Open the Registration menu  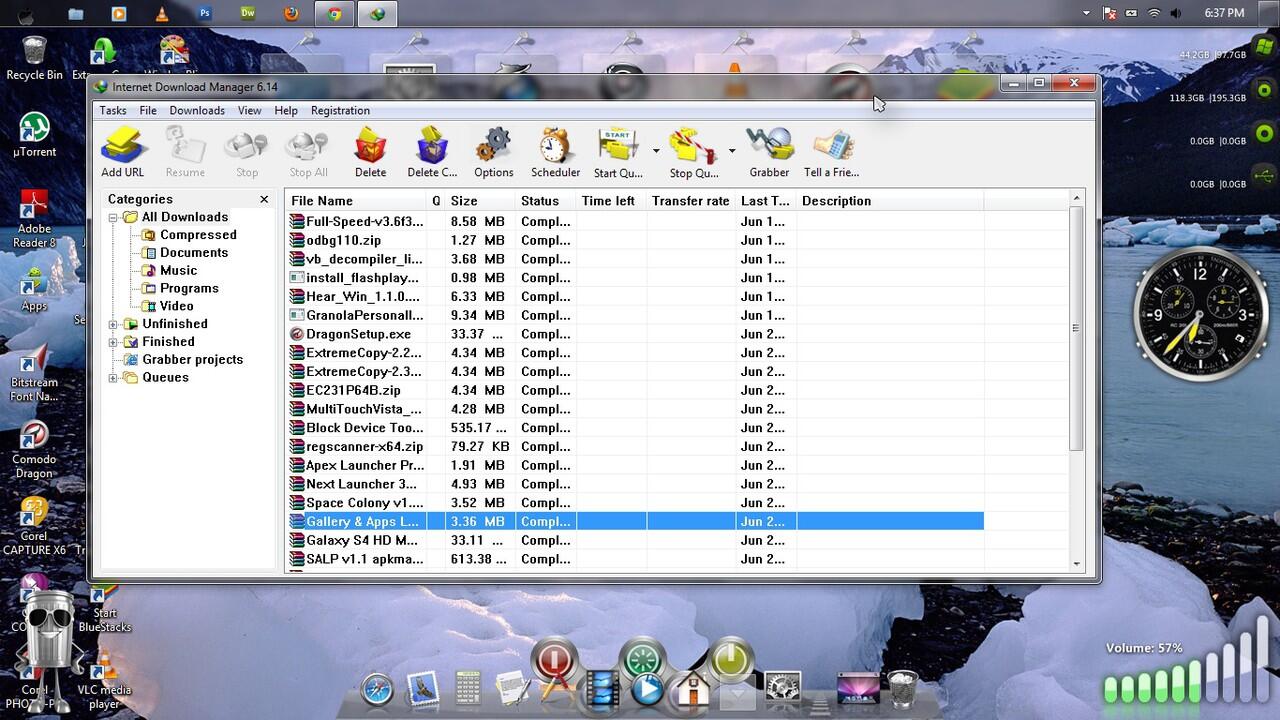[340, 110]
